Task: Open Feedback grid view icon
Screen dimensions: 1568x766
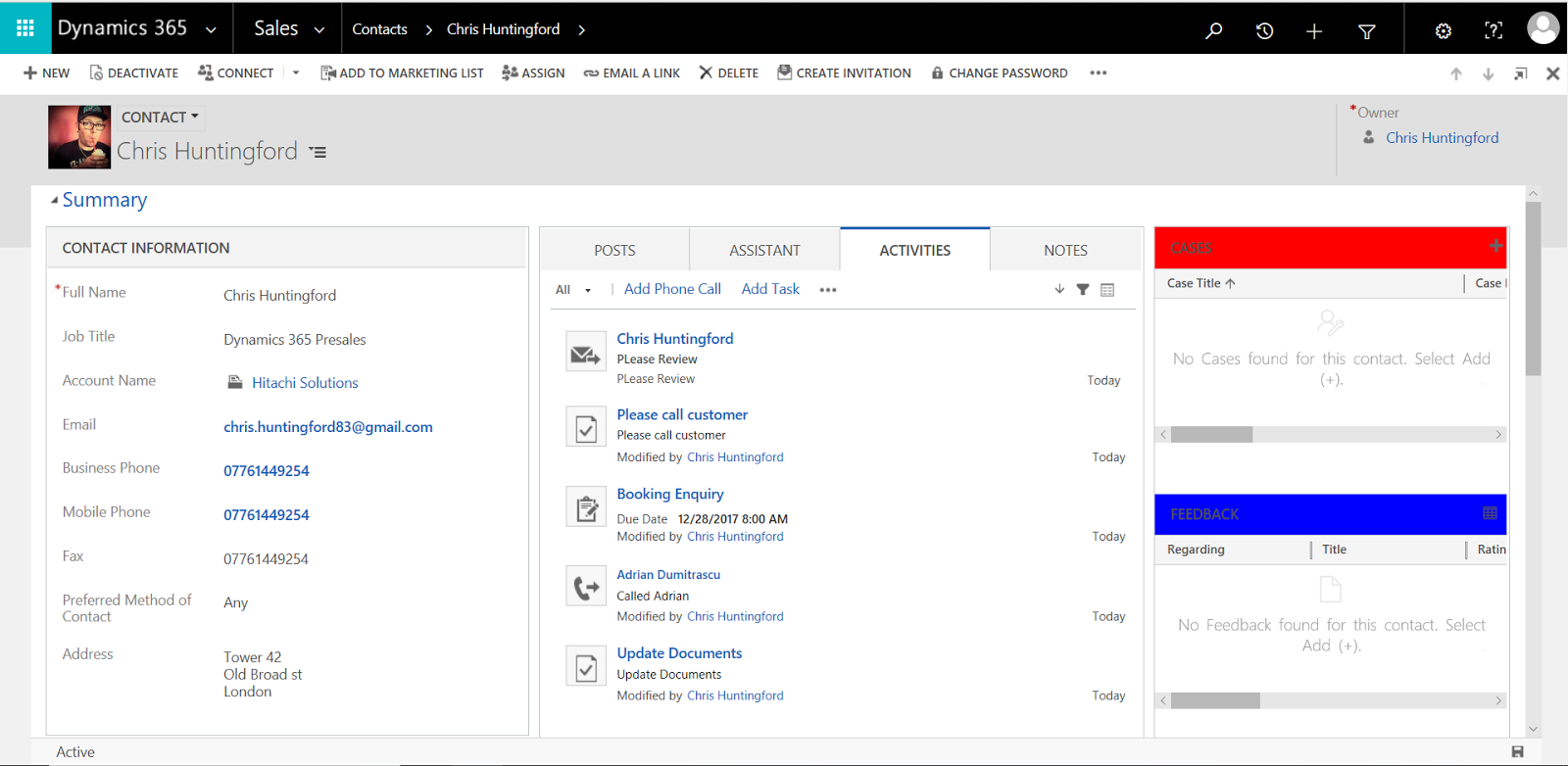Action: point(1490,513)
